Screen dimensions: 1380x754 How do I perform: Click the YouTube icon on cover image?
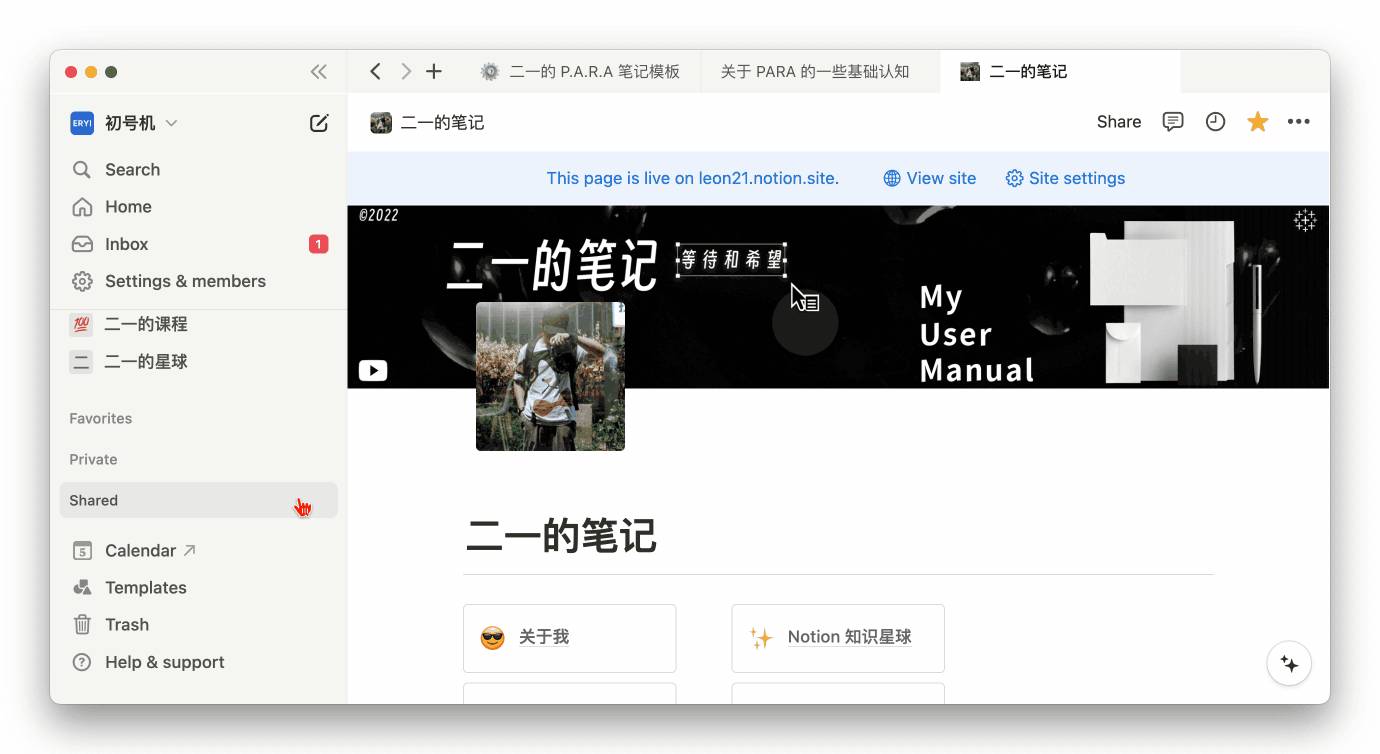[x=373, y=371]
